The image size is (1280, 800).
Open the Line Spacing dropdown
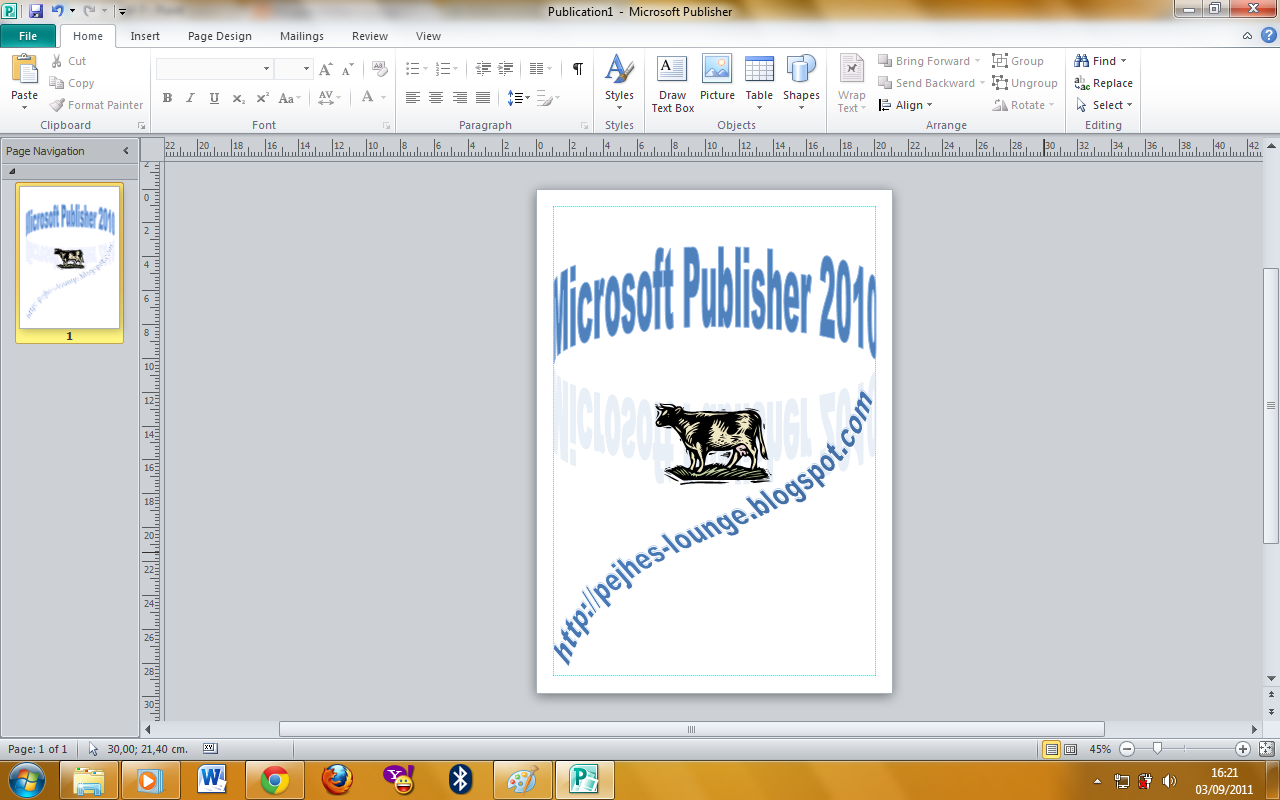click(x=517, y=98)
